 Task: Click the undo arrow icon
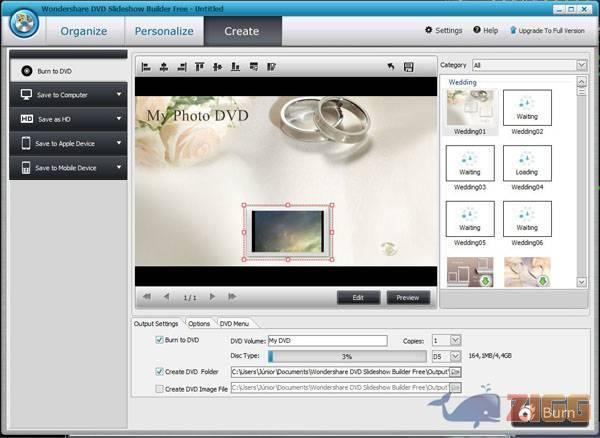click(x=391, y=67)
